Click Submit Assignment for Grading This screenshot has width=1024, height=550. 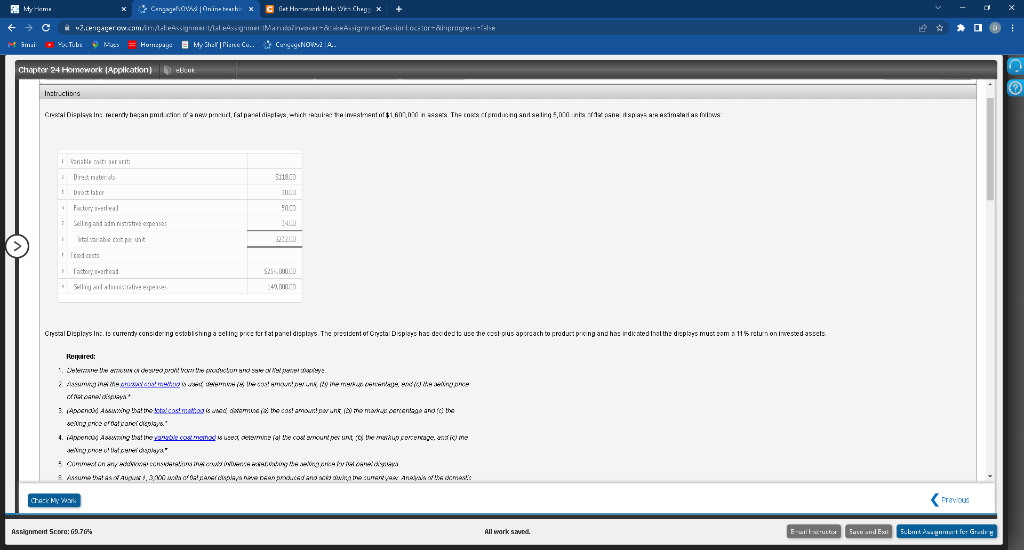click(x=947, y=532)
